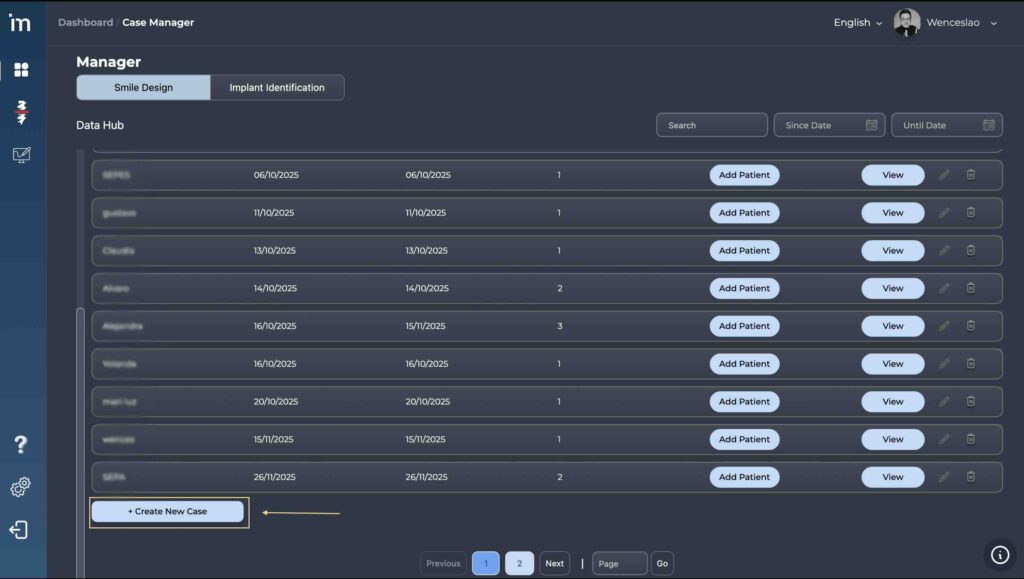Image resolution: width=1024 pixels, height=579 pixels.
Task: Open the dashboard grid icon in sidebar
Action: click(21, 69)
